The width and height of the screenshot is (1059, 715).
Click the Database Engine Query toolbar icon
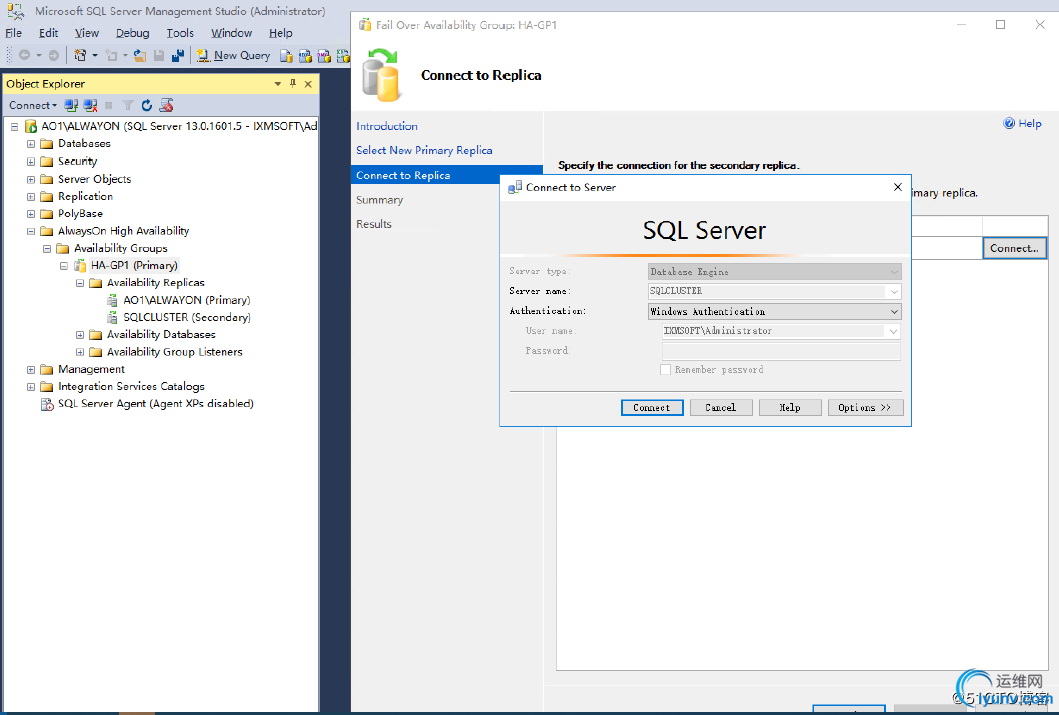coord(287,56)
